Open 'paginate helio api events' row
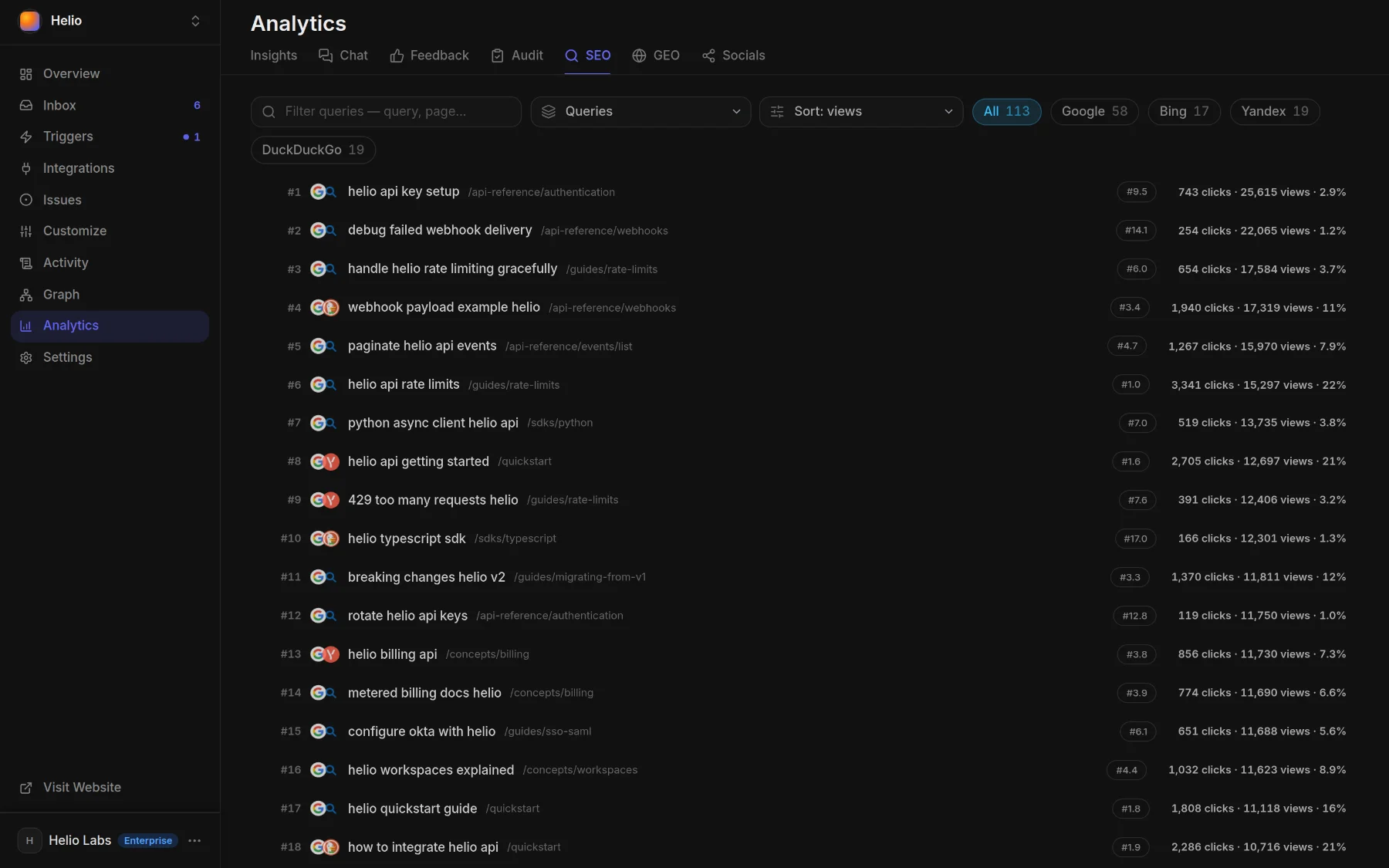This screenshot has height=868, width=1389. 799,346
